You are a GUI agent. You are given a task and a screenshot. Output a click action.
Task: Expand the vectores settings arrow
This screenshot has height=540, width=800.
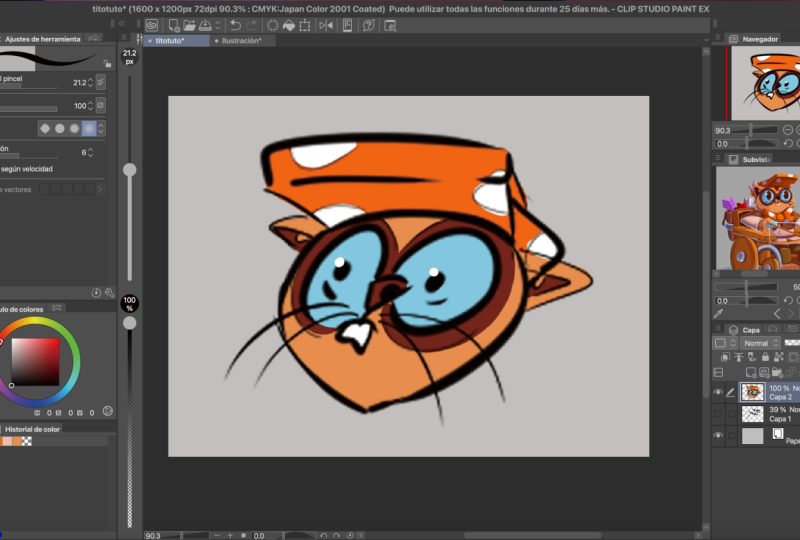point(100,189)
